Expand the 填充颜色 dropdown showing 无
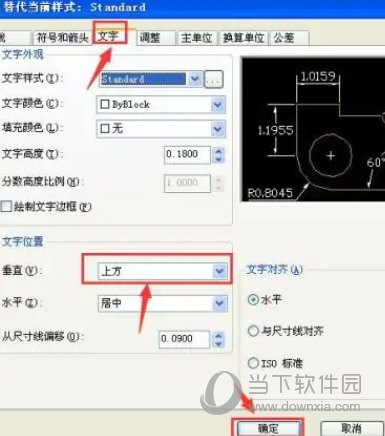Image resolution: width=385 pixels, height=436 pixels. (161, 129)
